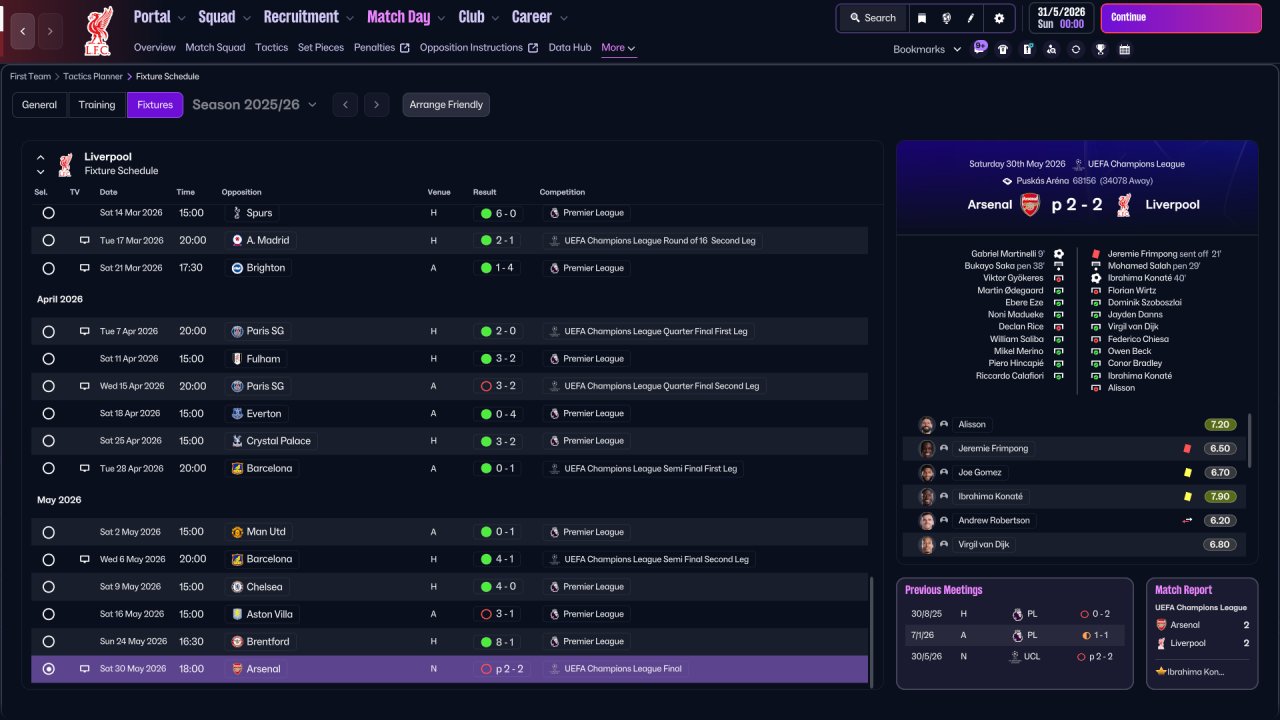Viewport: 1280px width, 720px height.
Task: Open the Tactics Planner breadcrumb link
Action: click(93, 76)
